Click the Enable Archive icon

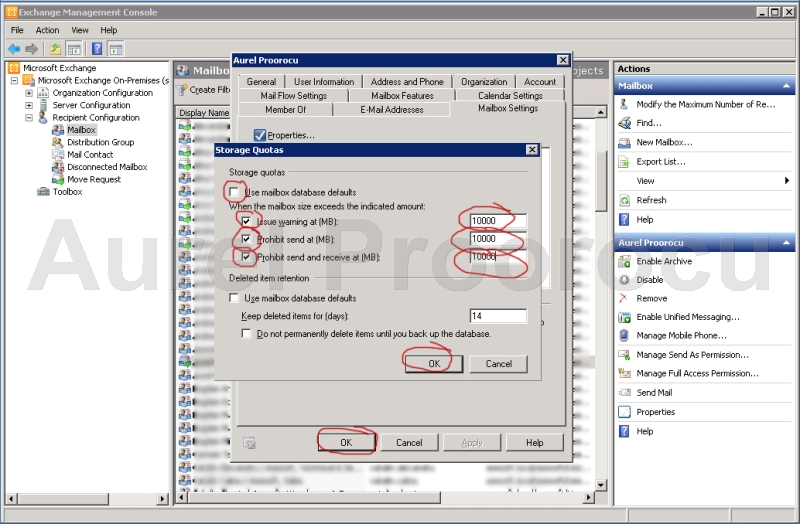pyautogui.click(x=624, y=261)
